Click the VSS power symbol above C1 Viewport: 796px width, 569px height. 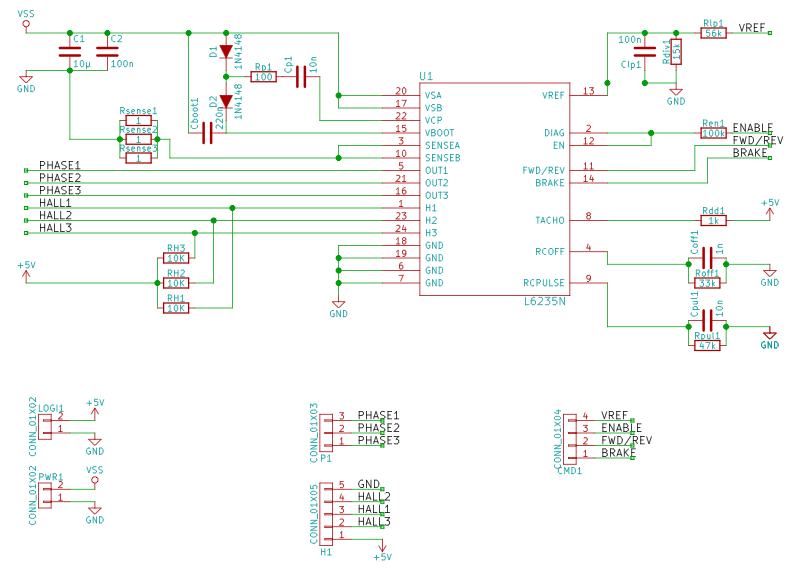26,19
